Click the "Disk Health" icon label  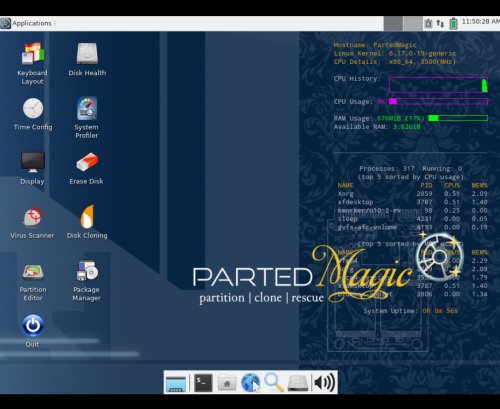87,73
